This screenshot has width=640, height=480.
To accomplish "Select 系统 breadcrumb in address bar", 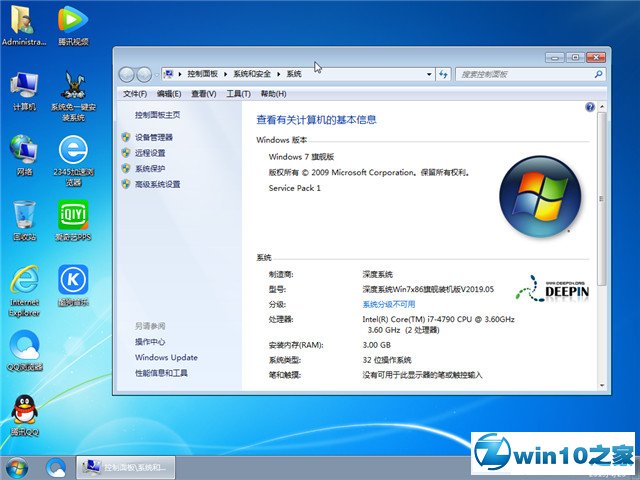I will 294,74.
